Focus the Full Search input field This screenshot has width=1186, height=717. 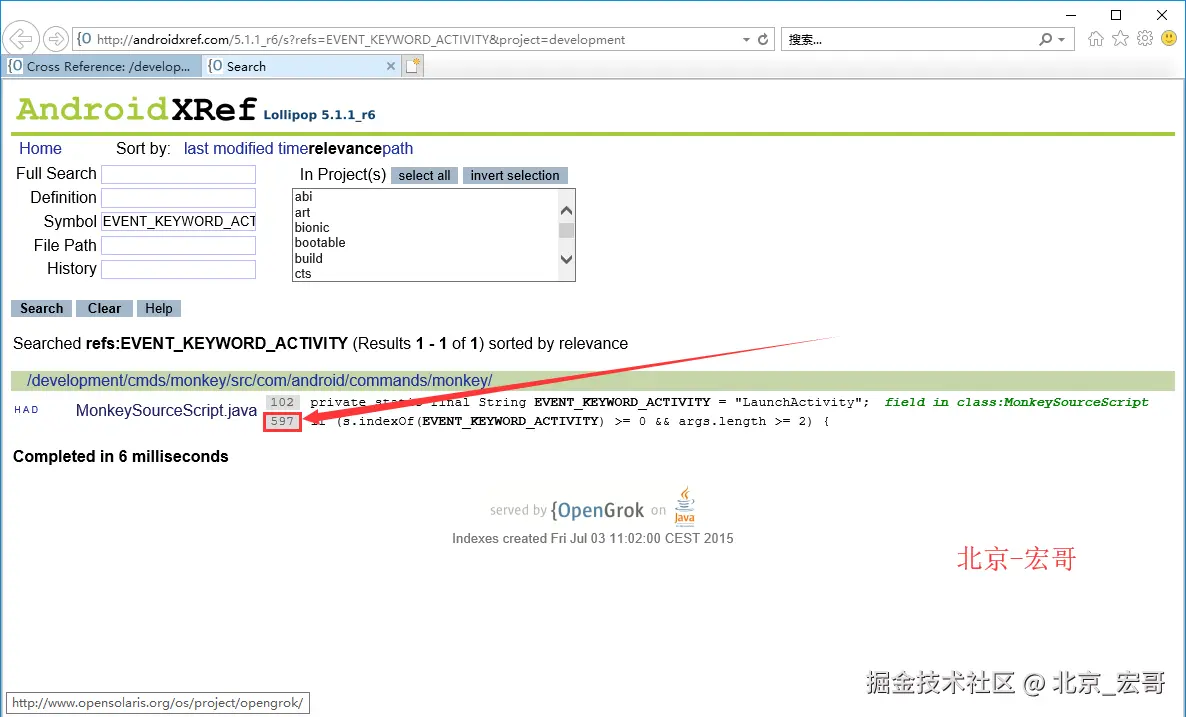tap(179, 174)
